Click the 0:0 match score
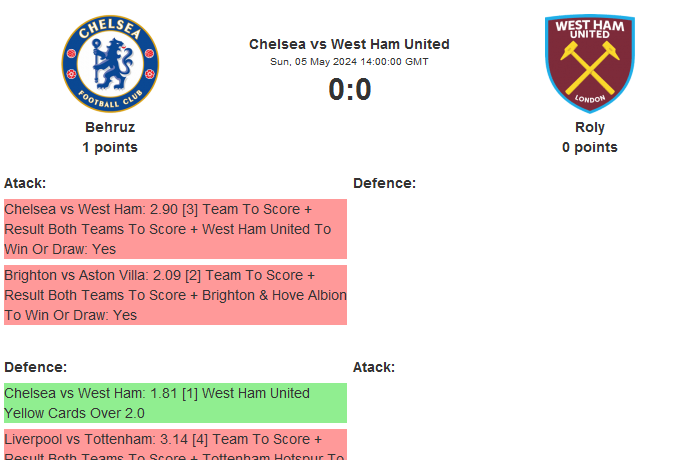This screenshot has height=460, width=700. tap(349, 90)
